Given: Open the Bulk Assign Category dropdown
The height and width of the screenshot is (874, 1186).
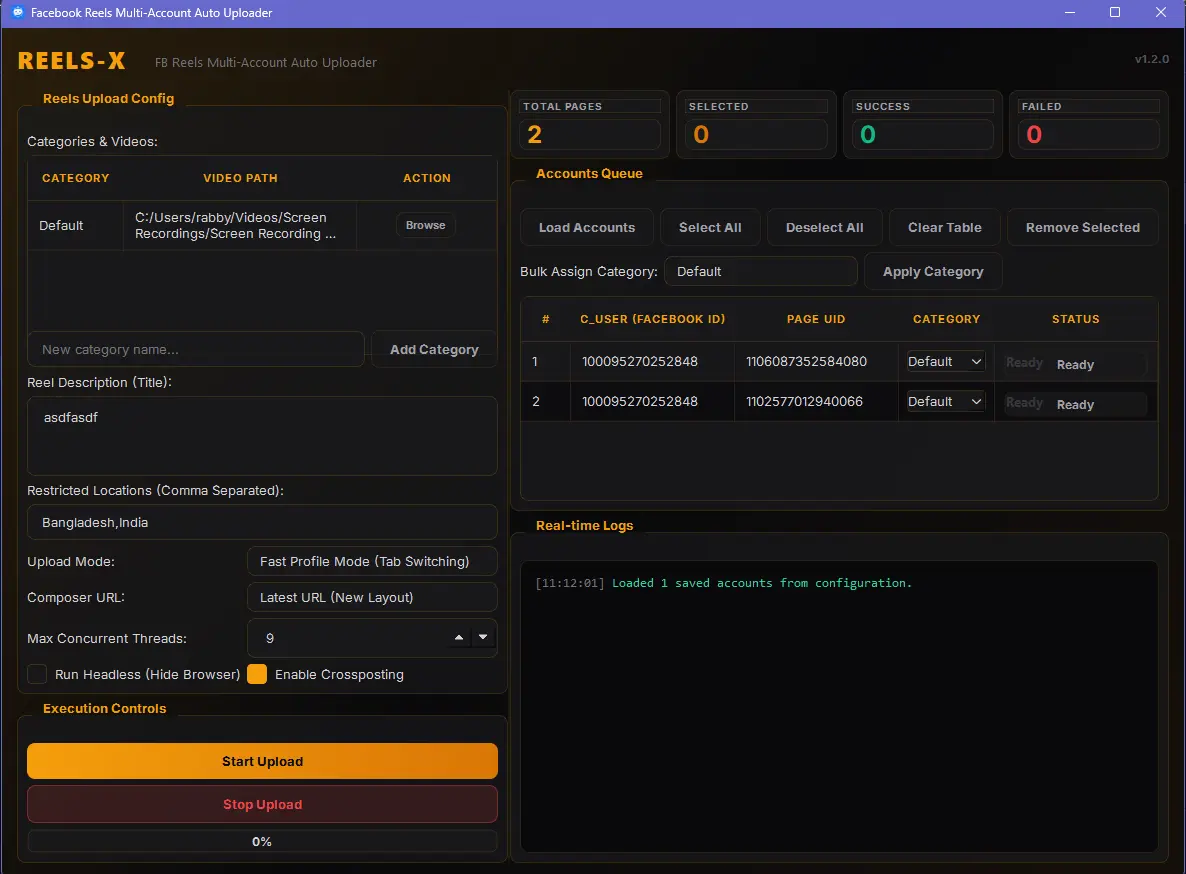Looking at the screenshot, I should (760, 271).
